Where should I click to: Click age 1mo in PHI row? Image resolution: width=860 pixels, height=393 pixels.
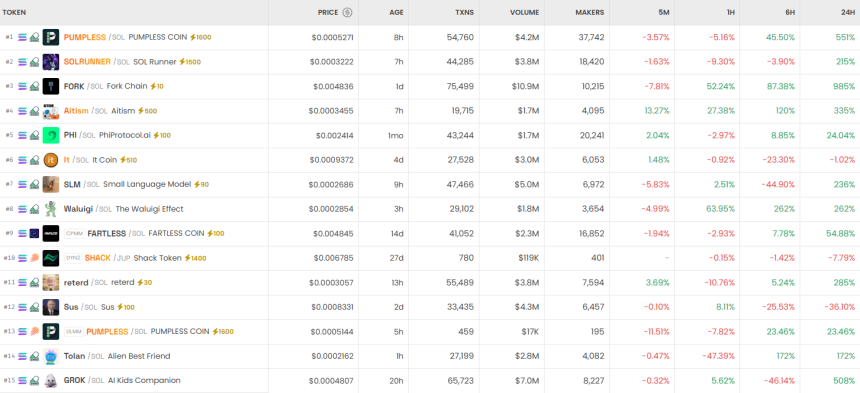click(x=396, y=135)
